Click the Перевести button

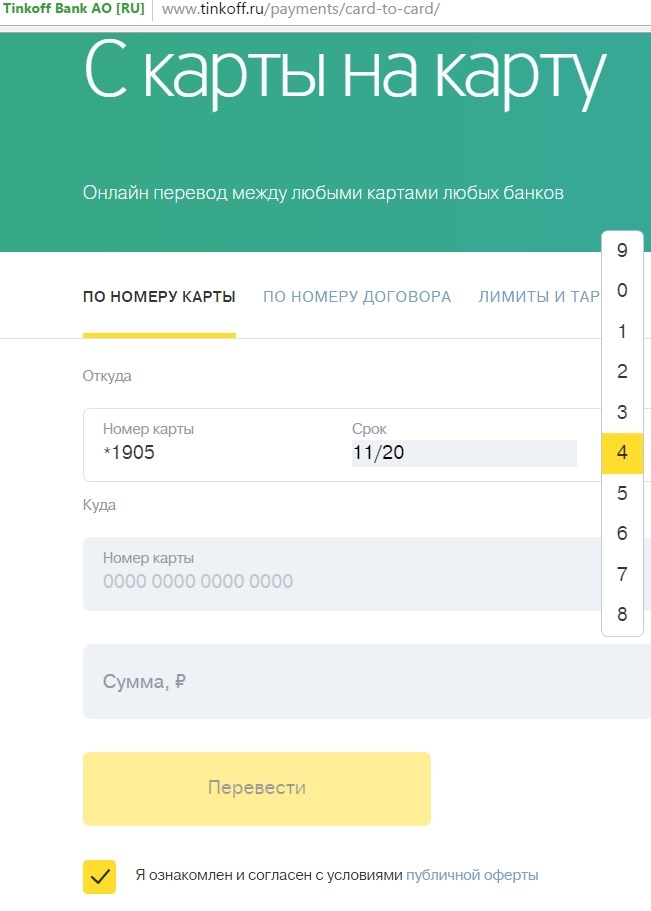(257, 788)
